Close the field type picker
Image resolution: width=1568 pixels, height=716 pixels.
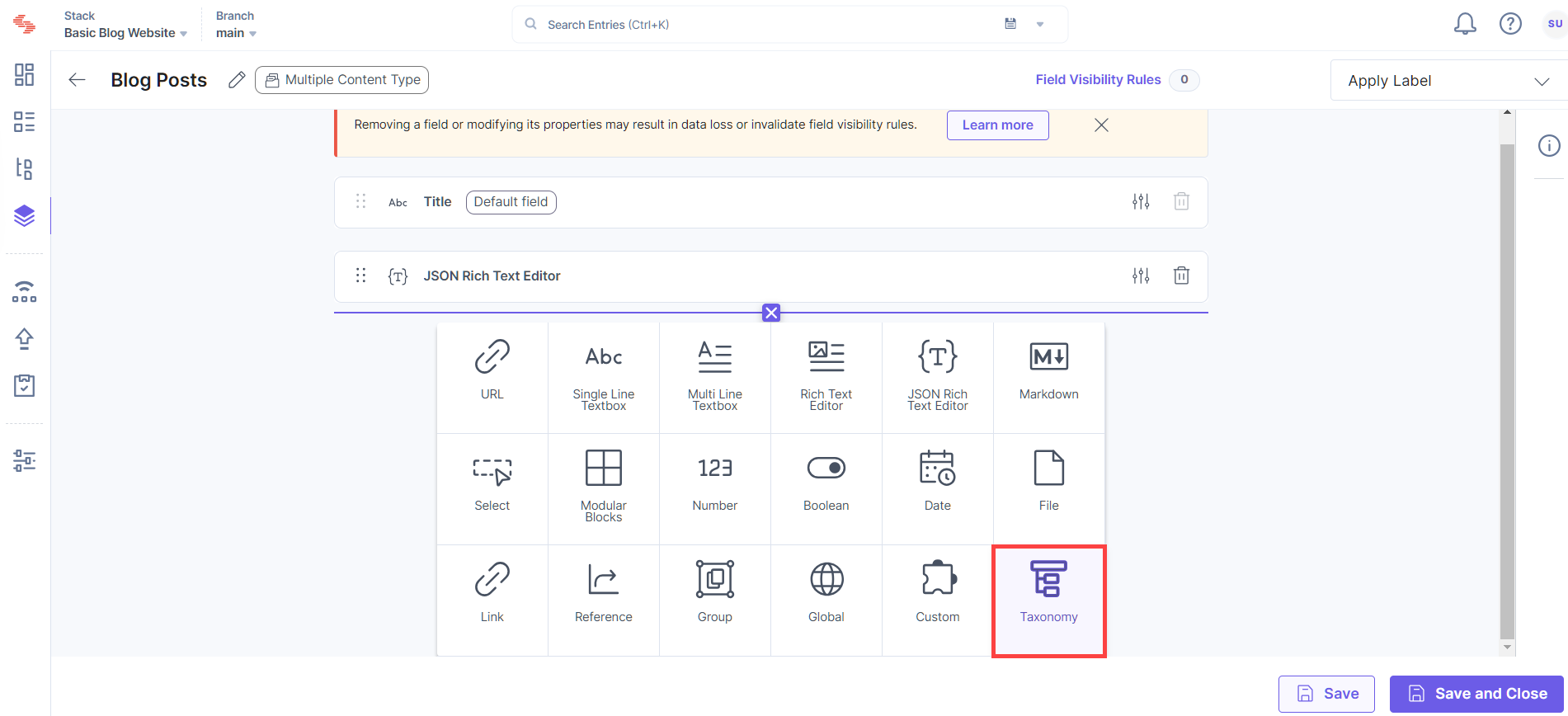point(771,313)
